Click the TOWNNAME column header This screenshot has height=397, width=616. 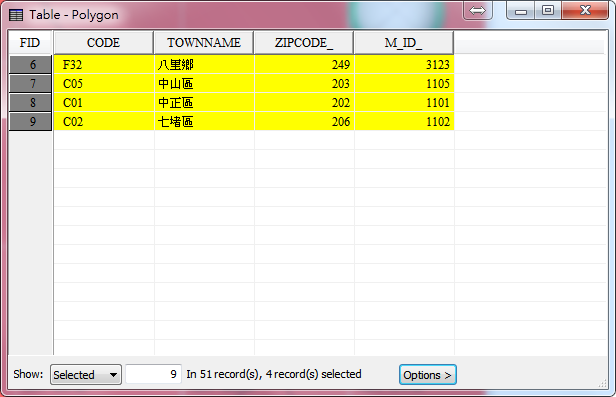(204, 42)
